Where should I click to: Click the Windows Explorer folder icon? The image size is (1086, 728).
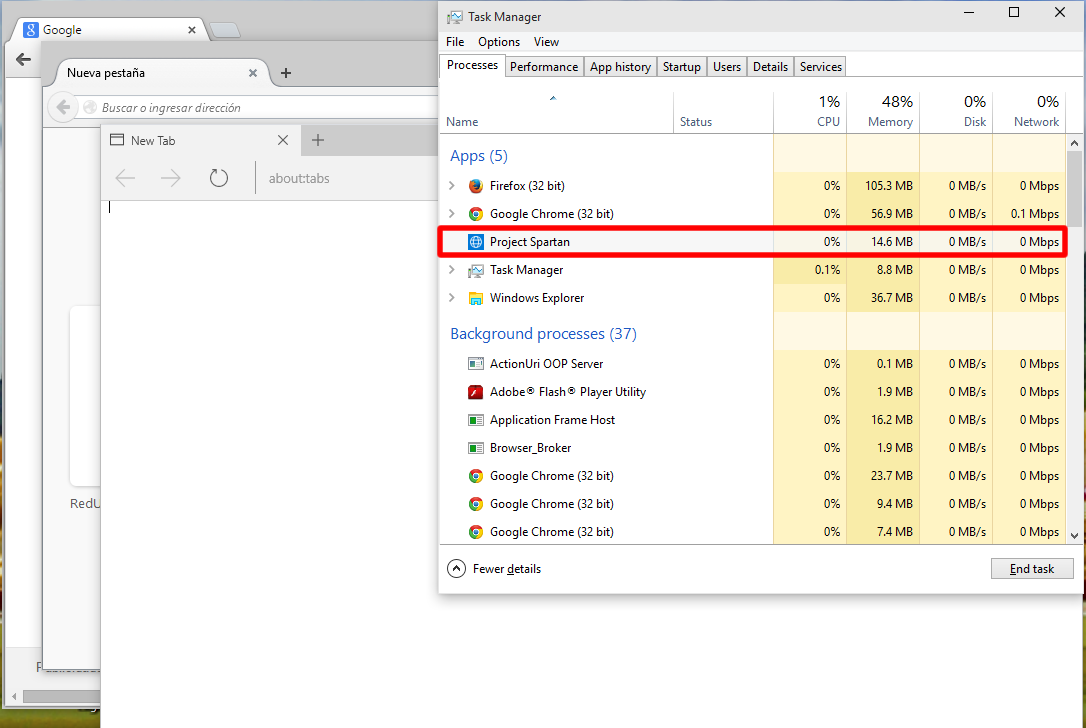pyautogui.click(x=475, y=298)
